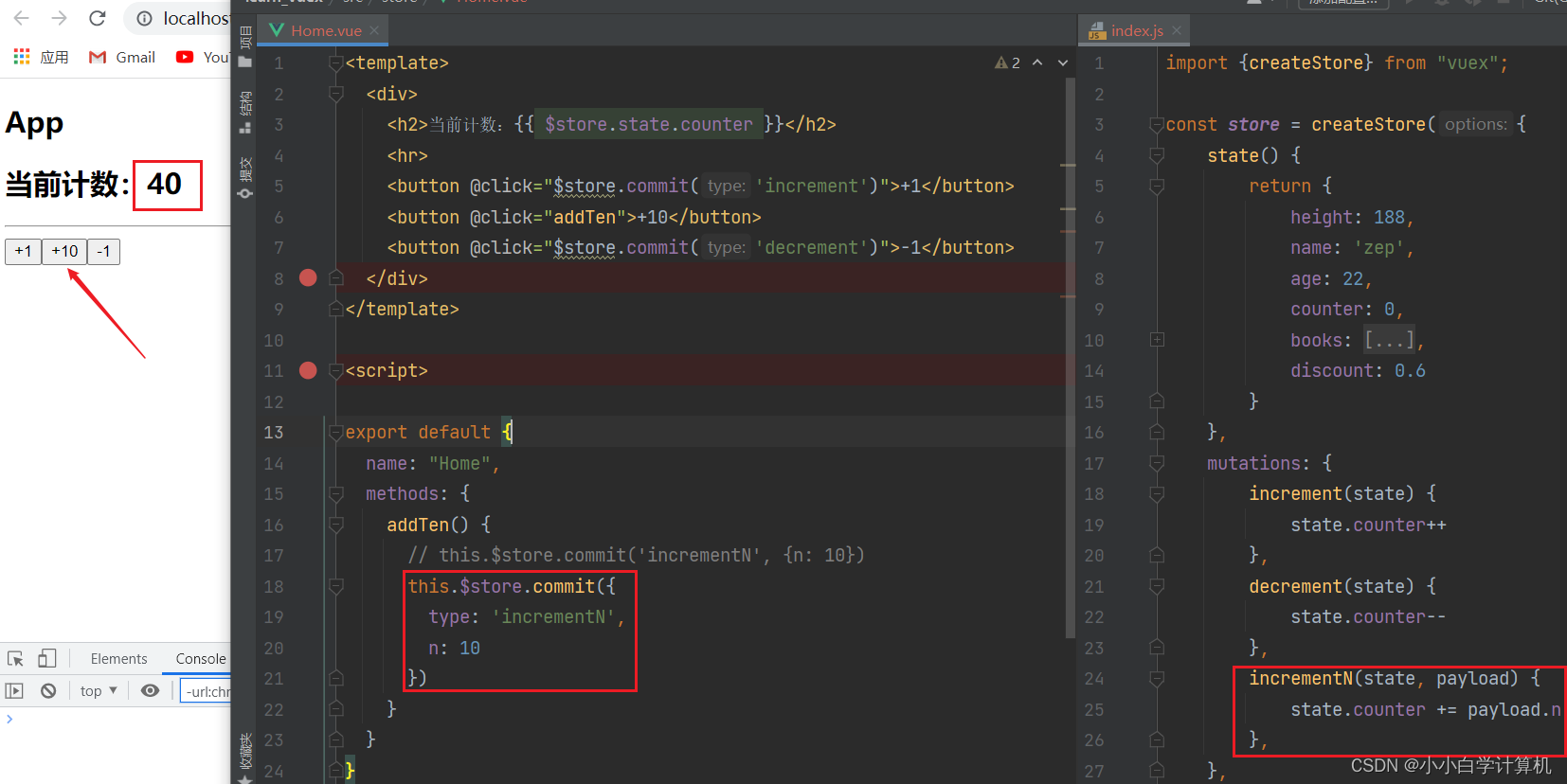Collapse the template tag fold on line 1

coord(335,63)
